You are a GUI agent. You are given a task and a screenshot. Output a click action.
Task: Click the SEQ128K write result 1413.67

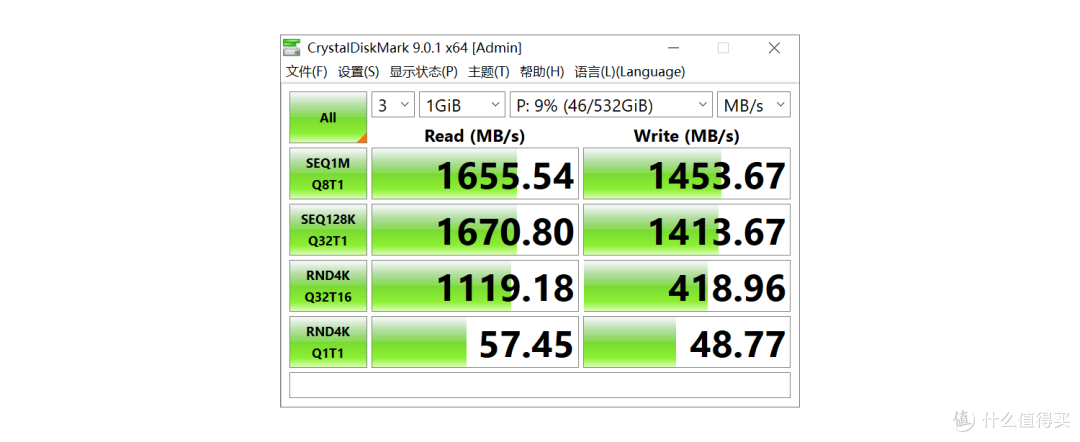(687, 230)
